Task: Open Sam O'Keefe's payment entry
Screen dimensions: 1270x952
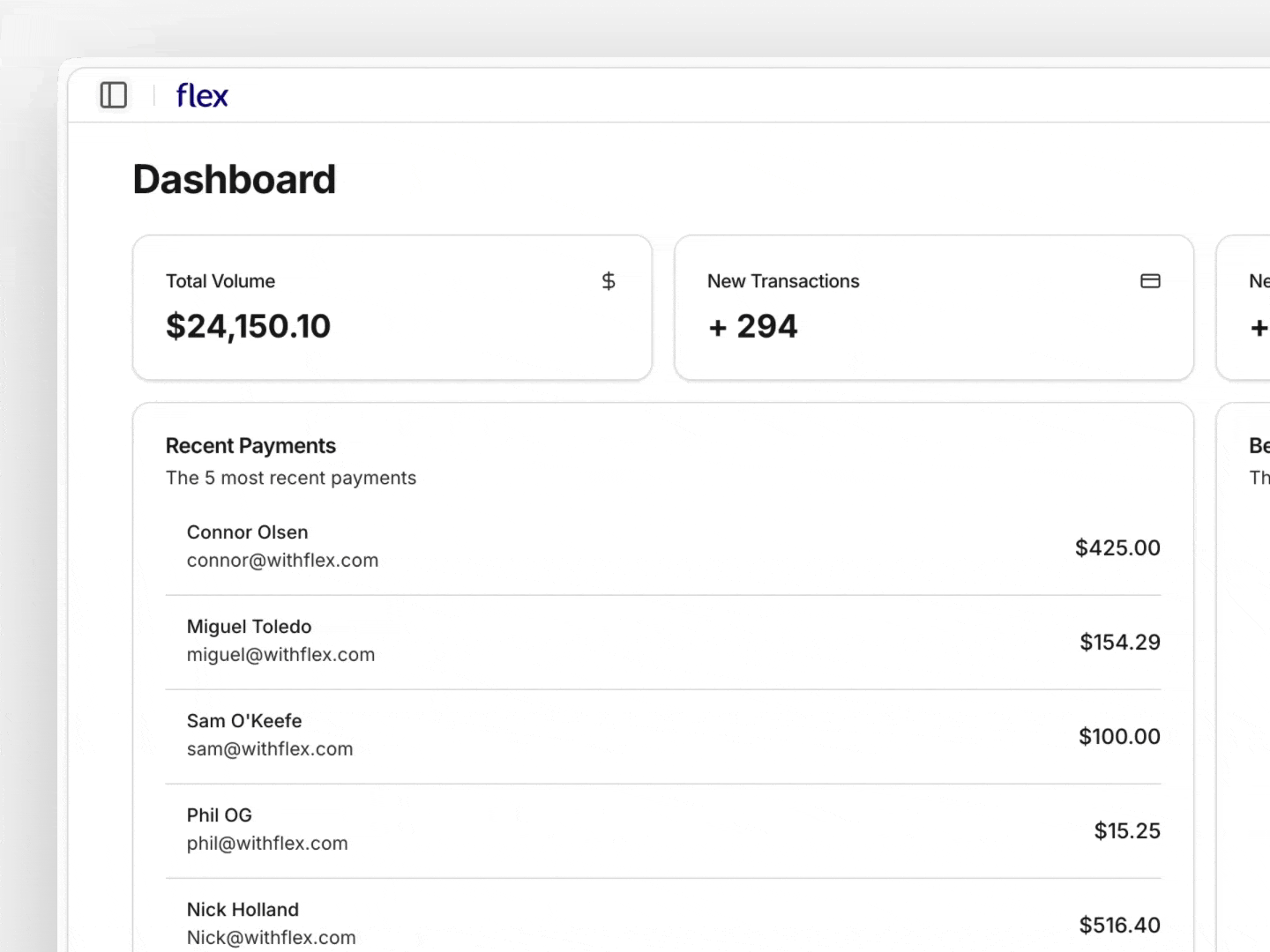Action: click(662, 735)
